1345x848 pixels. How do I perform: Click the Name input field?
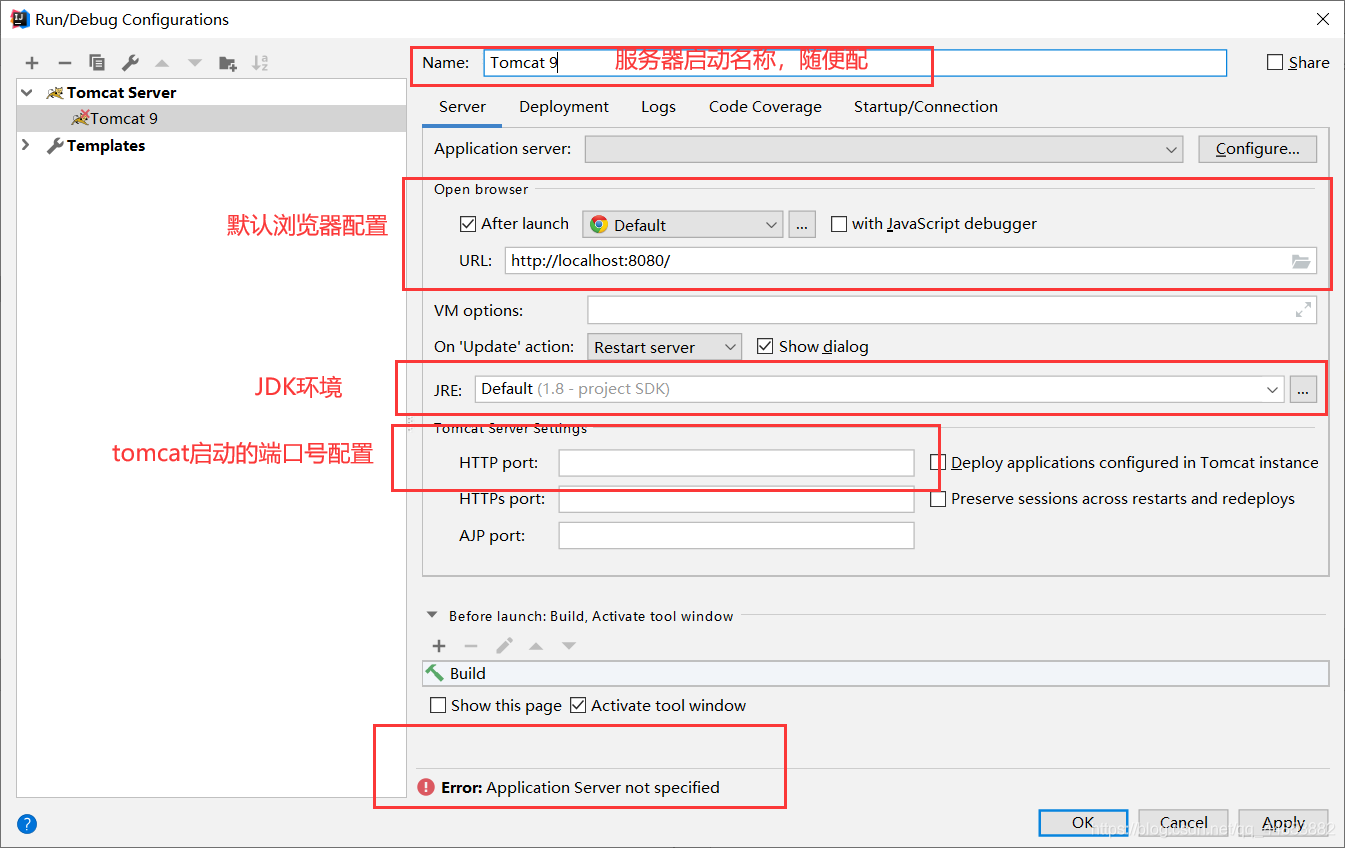click(x=855, y=62)
